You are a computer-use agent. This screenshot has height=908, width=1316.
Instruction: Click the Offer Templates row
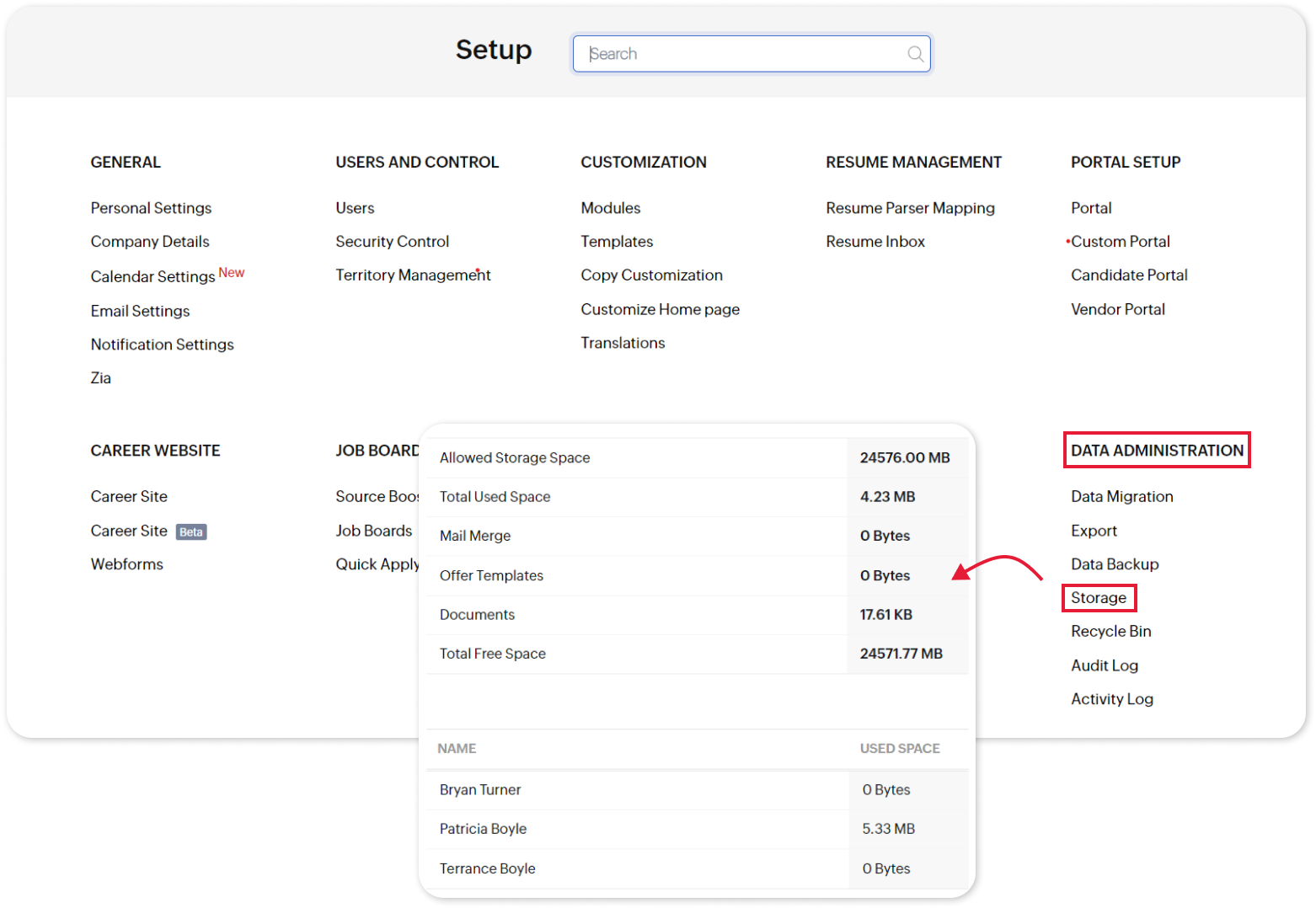698,575
